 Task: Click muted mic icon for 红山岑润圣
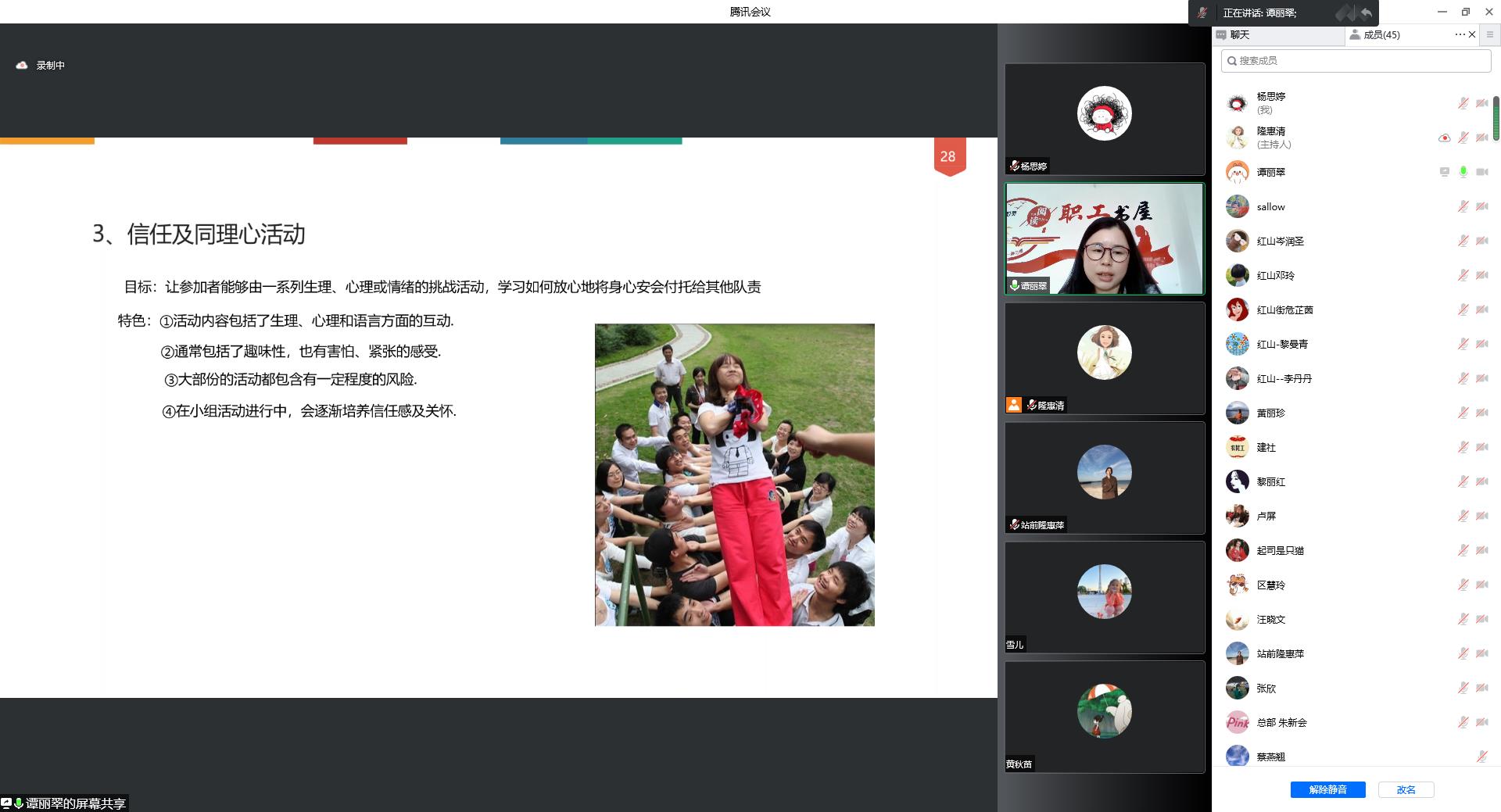pos(1463,241)
